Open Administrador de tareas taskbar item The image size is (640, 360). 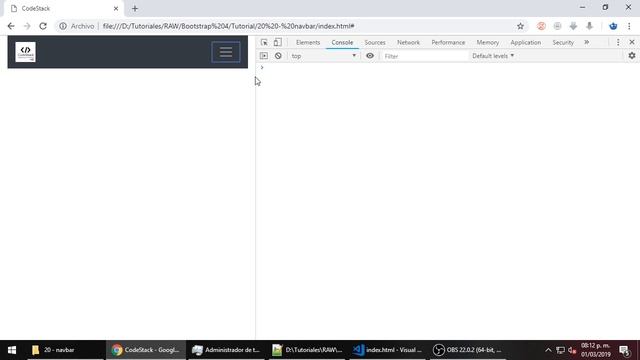pos(226,350)
